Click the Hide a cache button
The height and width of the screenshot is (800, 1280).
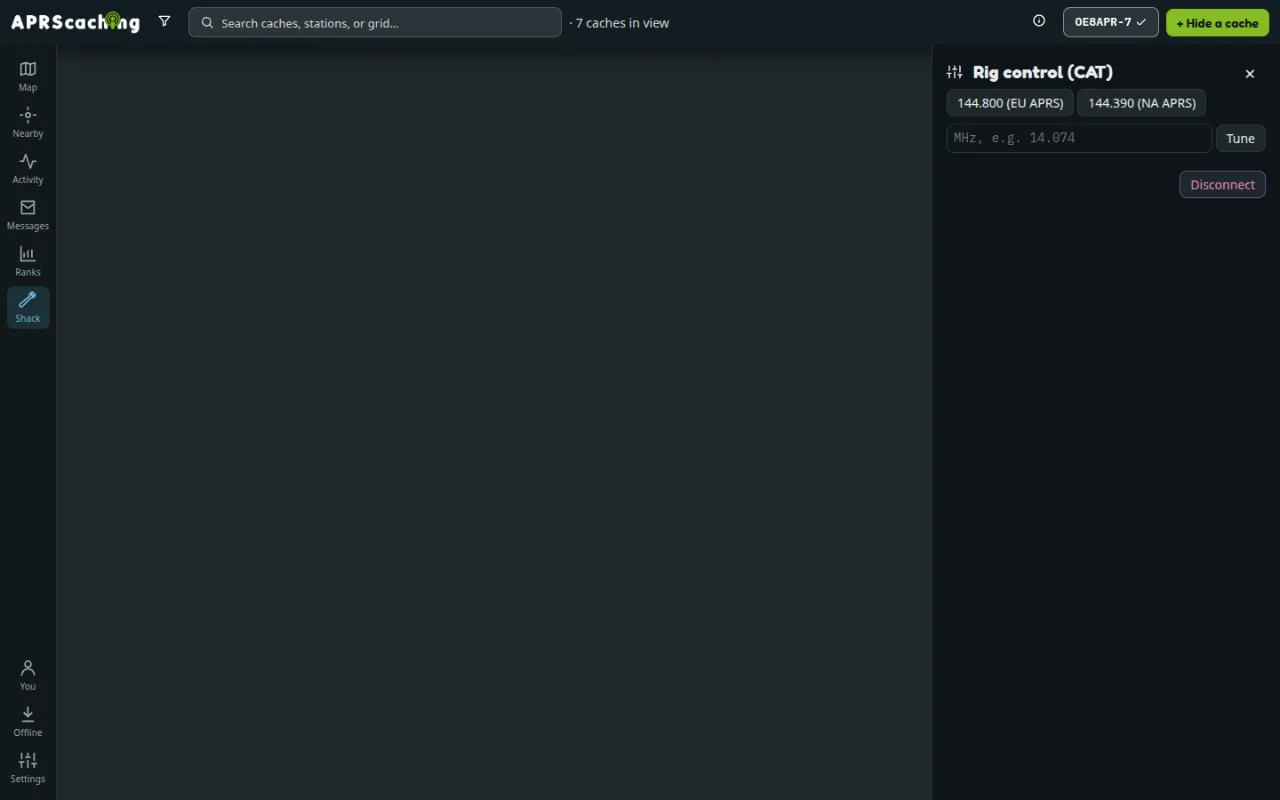(x=1217, y=23)
